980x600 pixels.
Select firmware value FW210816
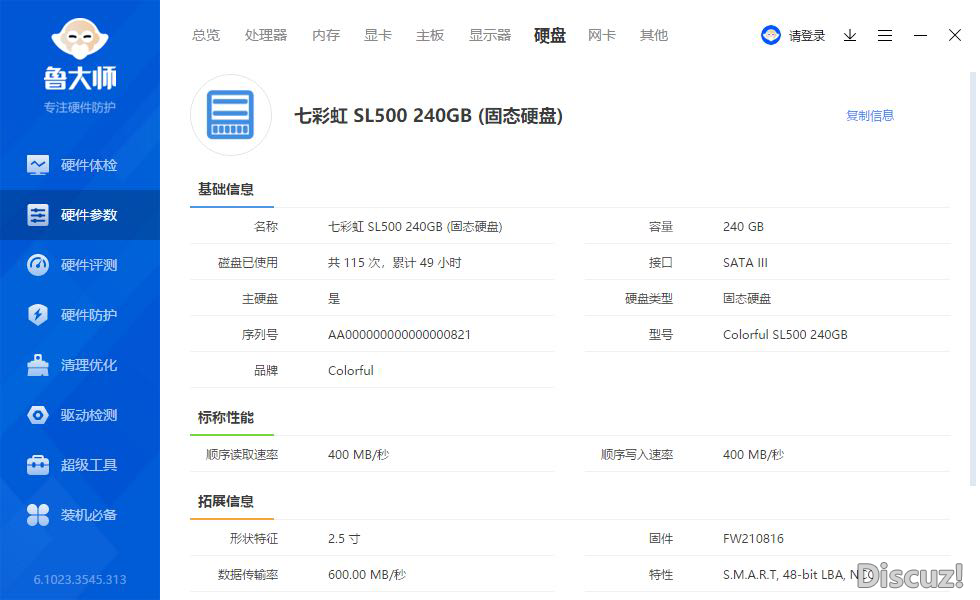pyautogui.click(x=753, y=538)
